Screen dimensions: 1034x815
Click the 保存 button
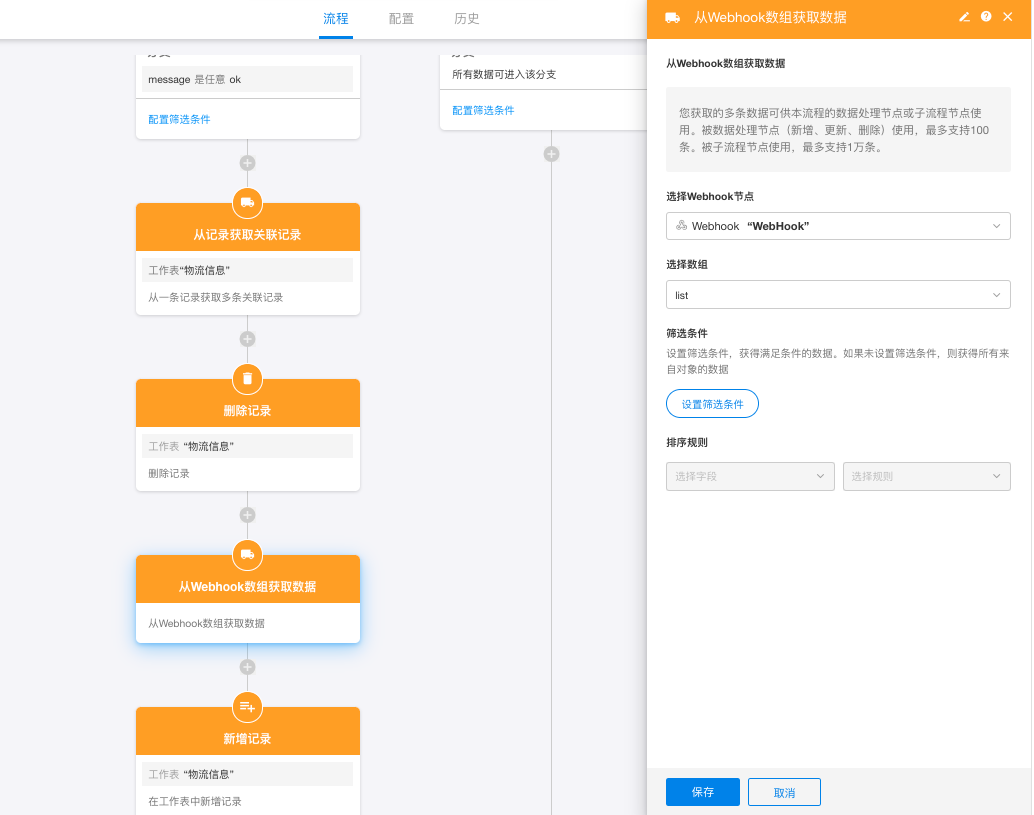coord(702,792)
